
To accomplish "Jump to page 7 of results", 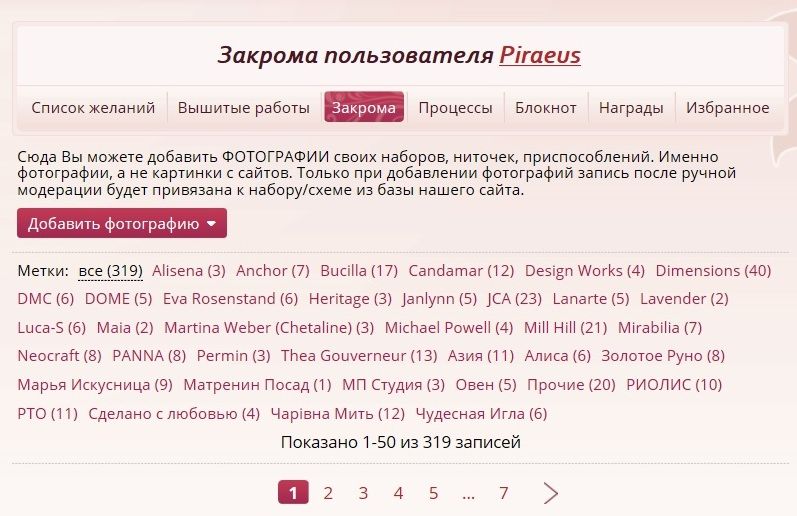I will coord(504,493).
